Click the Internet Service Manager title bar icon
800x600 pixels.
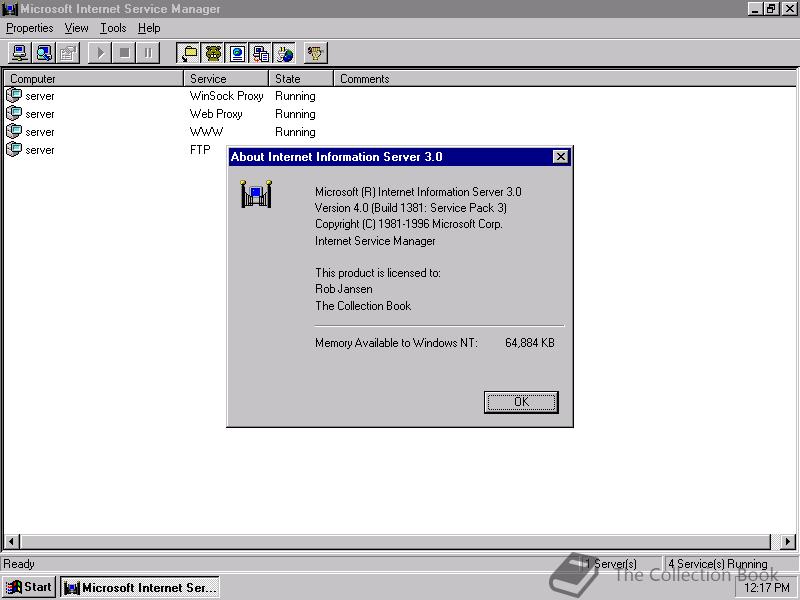point(10,9)
